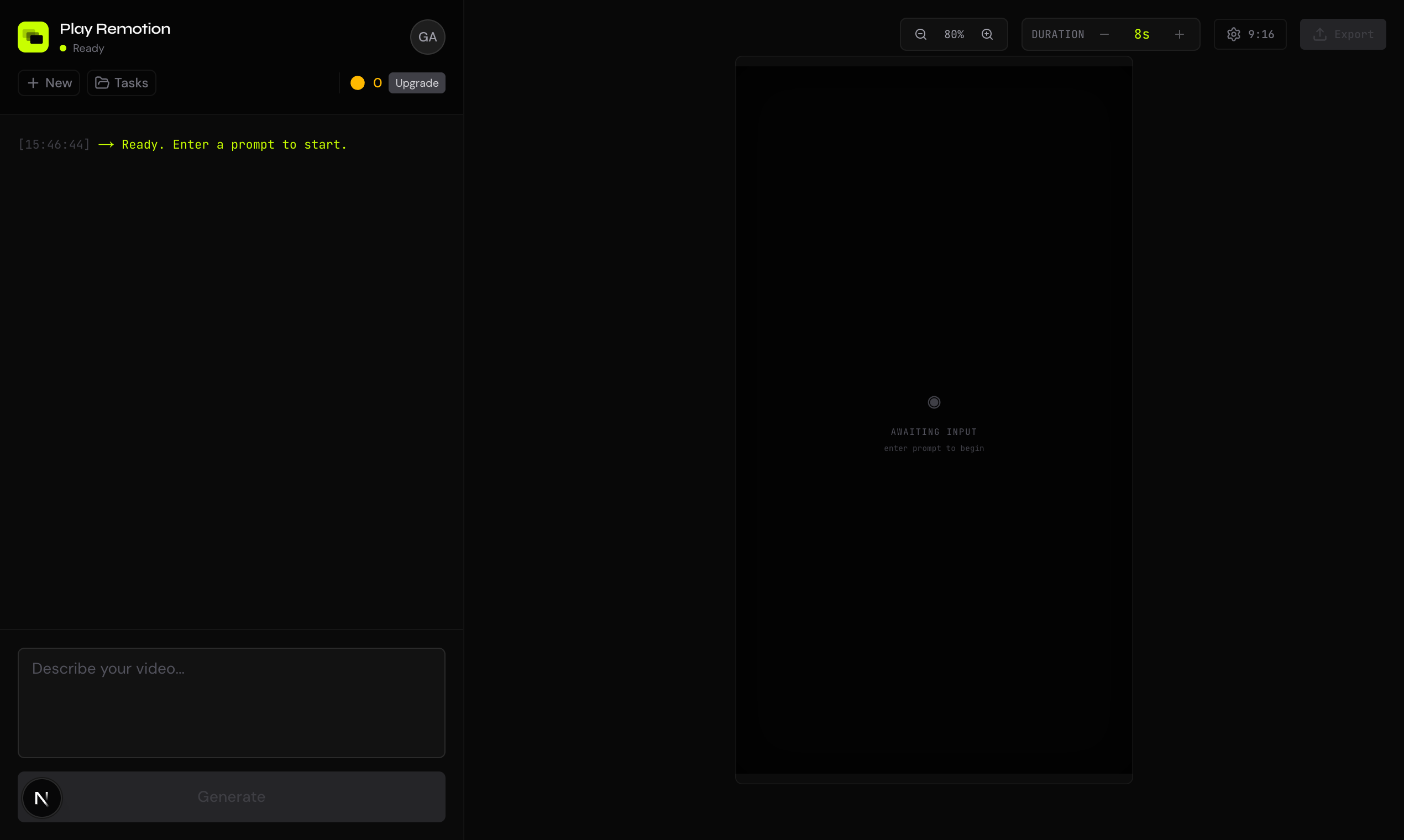Click the zoom out magnifier icon
The width and height of the screenshot is (1404, 840).
click(x=920, y=34)
